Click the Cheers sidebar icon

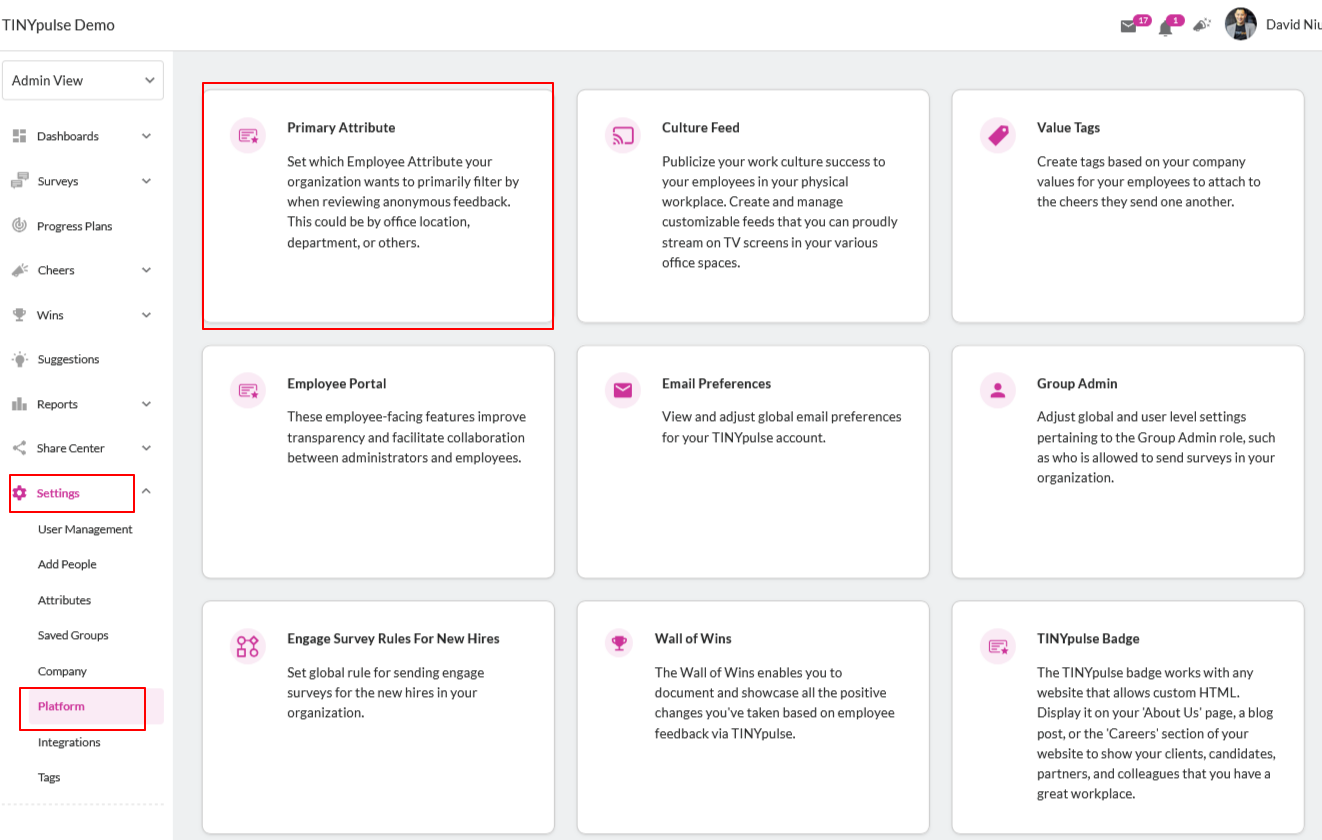[19, 270]
